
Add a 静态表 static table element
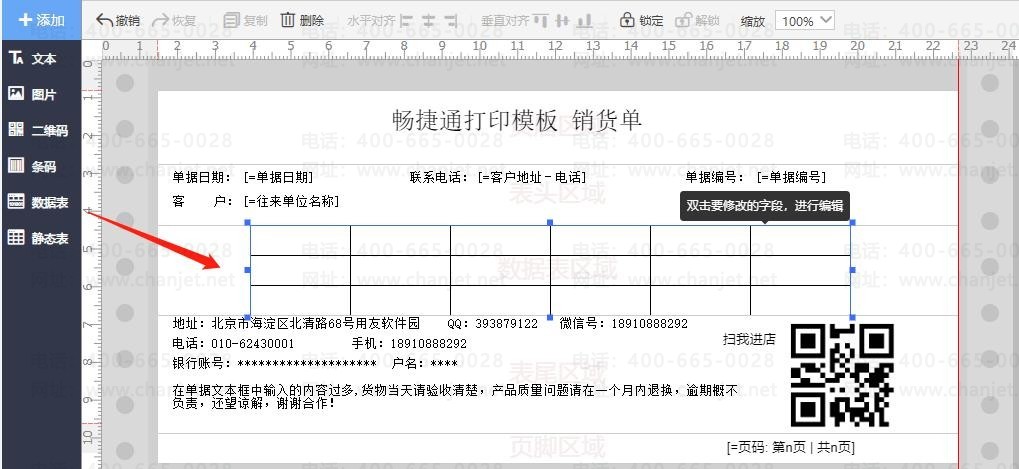coord(38,238)
